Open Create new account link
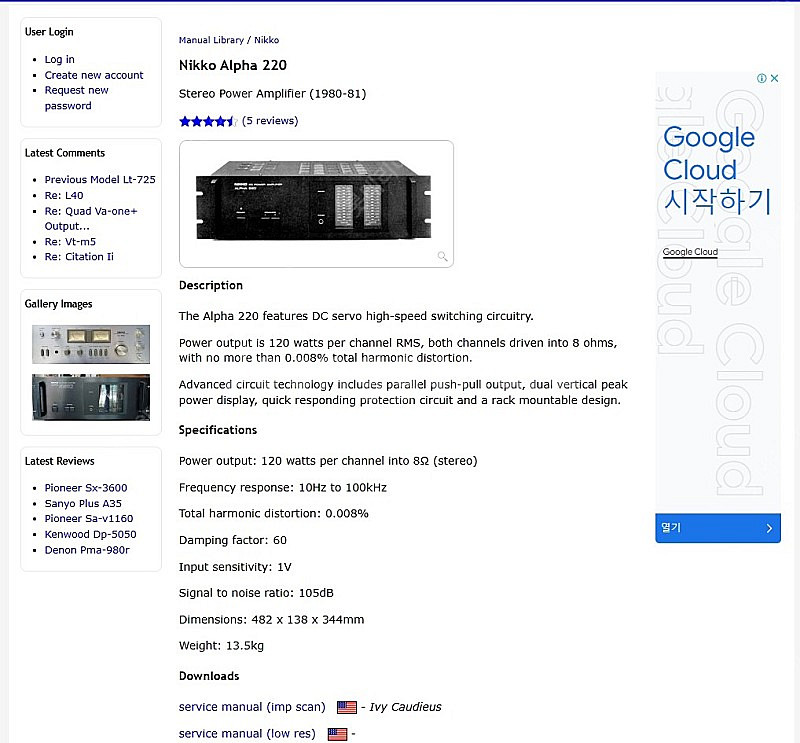The height and width of the screenshot is (743, 800). [x=94, y=75]
